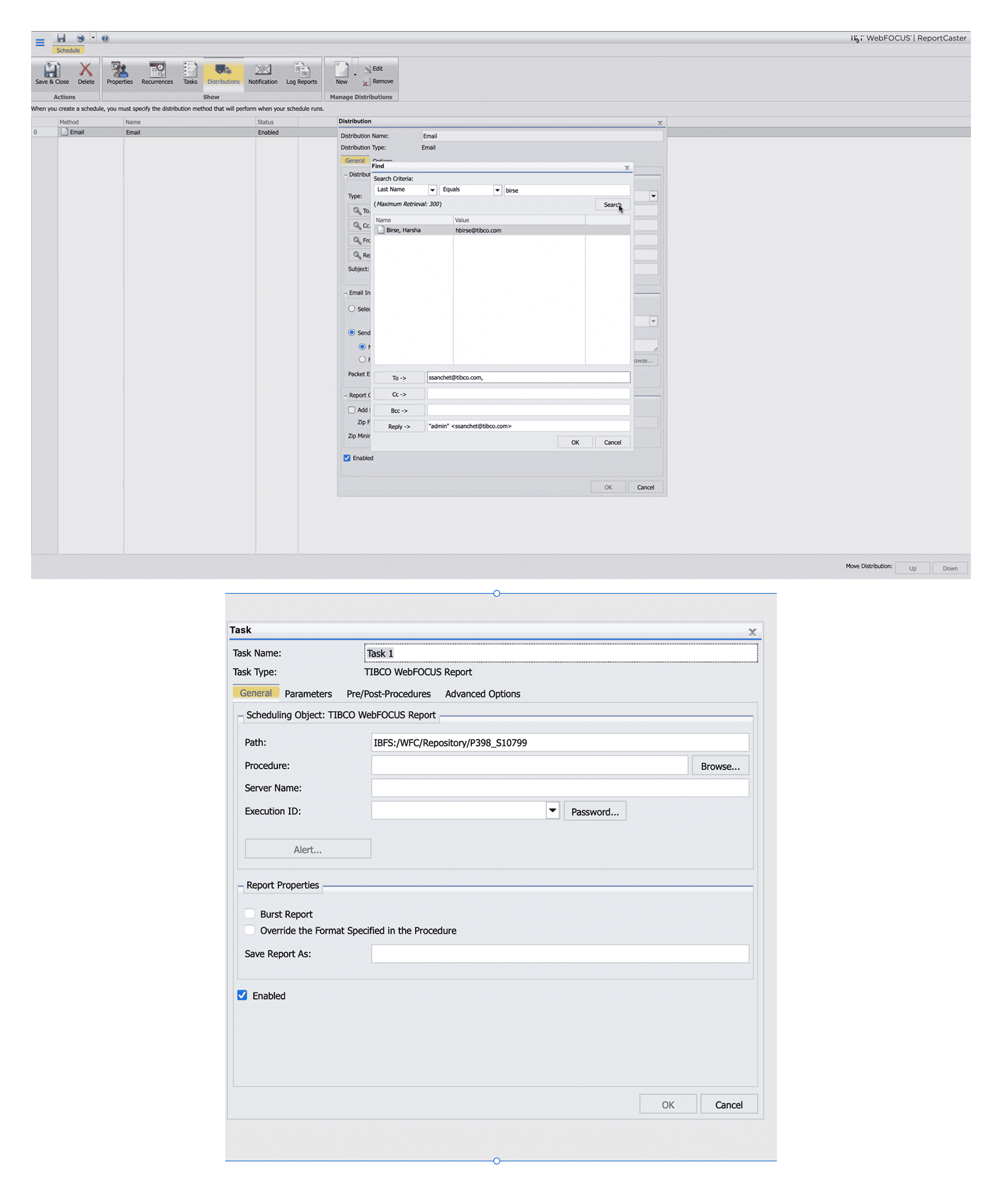Open the Last Name criteria dropdown
1002x1204 pixels.
[x=432, y=190]
